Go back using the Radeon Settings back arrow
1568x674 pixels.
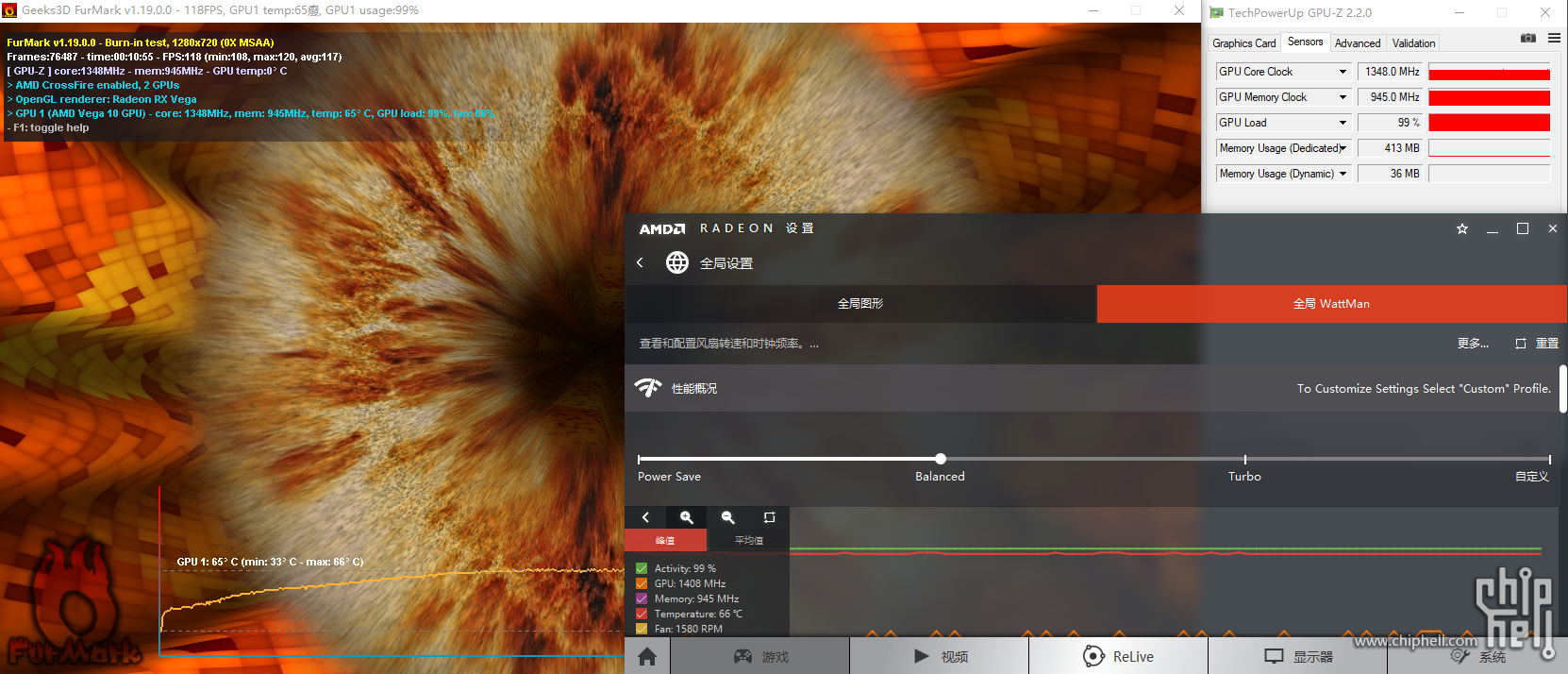click(640, 262)
